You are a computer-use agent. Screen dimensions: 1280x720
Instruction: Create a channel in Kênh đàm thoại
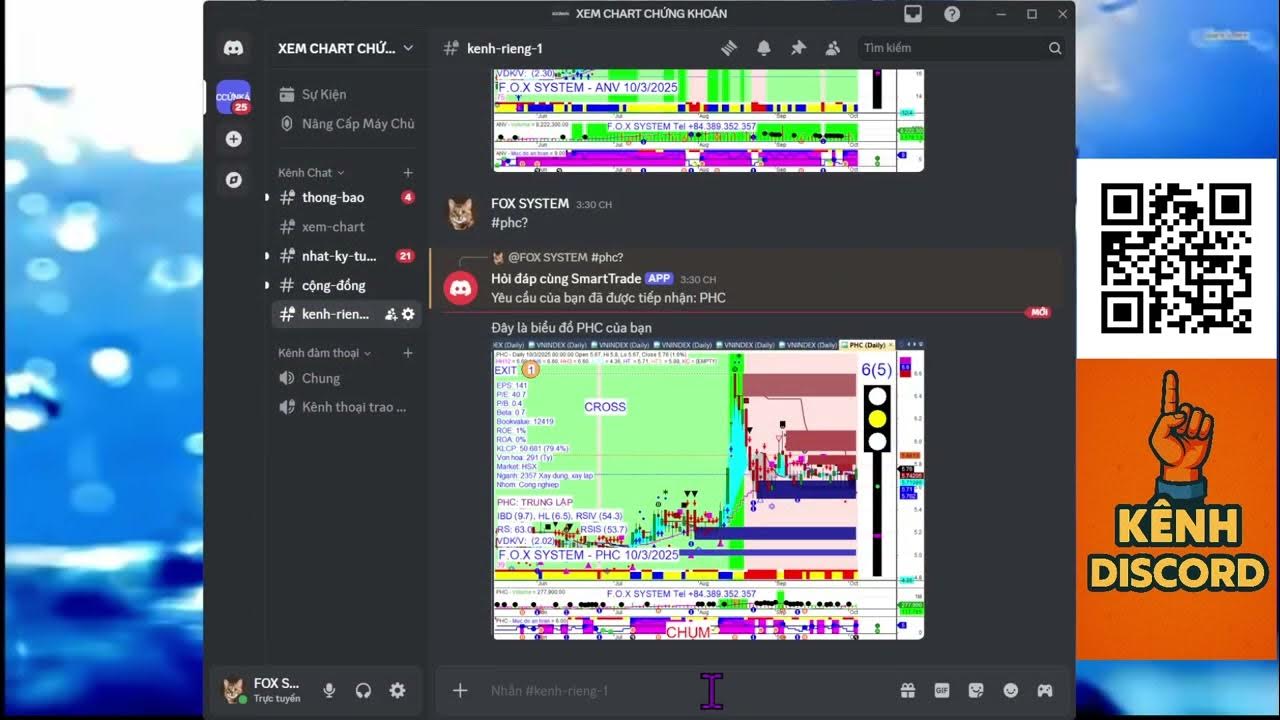(408, 353)
